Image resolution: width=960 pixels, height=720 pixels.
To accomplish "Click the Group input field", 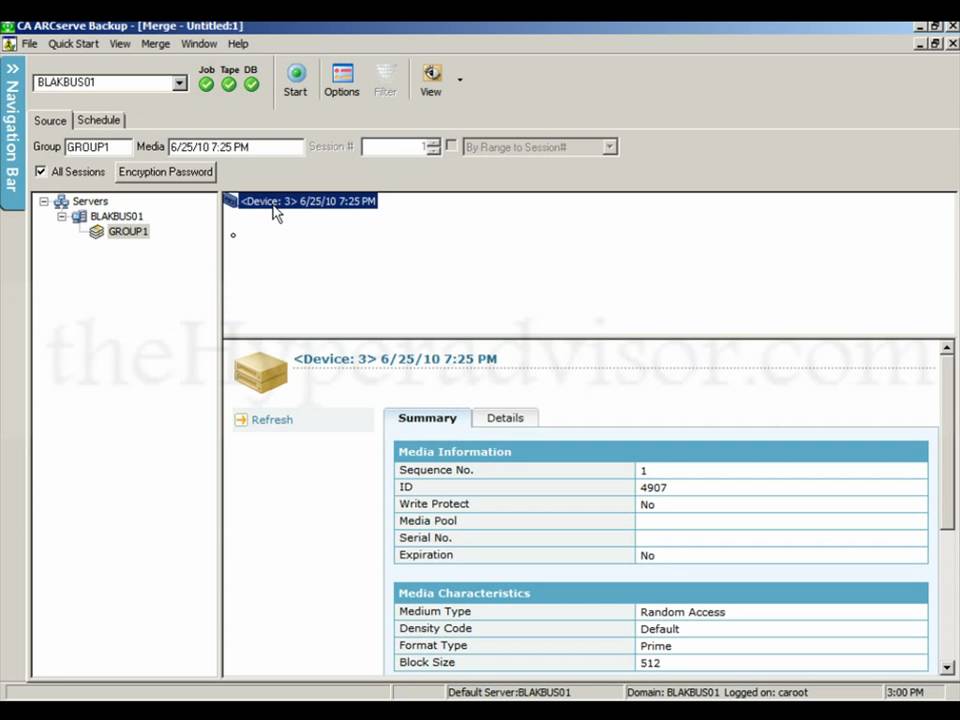I will (99, 147).
